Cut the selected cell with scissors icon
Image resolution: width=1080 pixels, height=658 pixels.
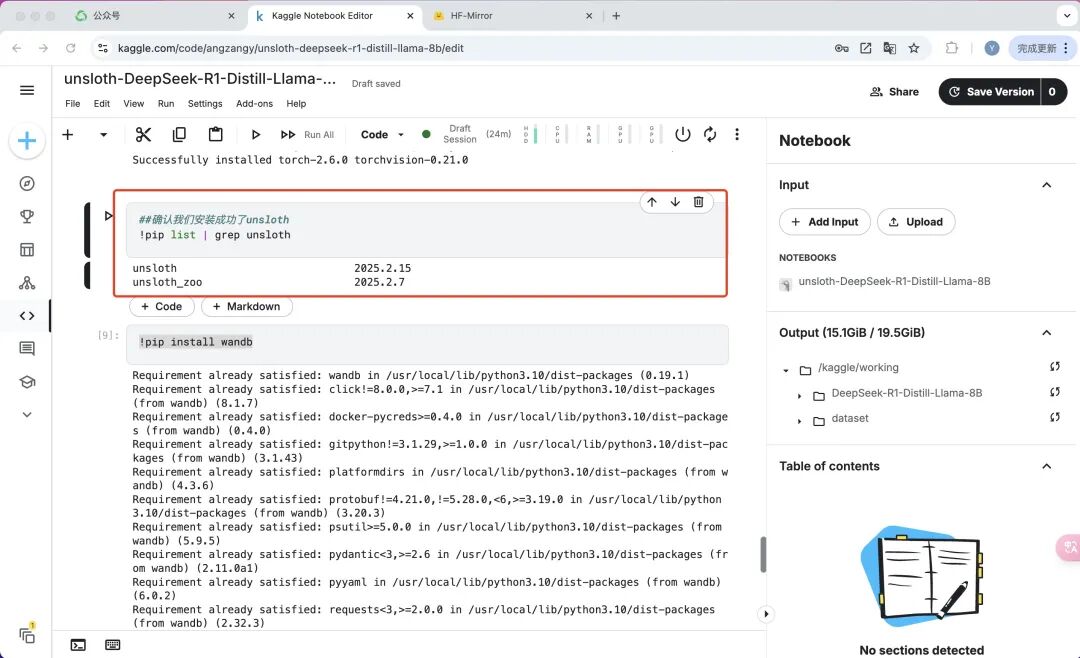coord(143,134)
